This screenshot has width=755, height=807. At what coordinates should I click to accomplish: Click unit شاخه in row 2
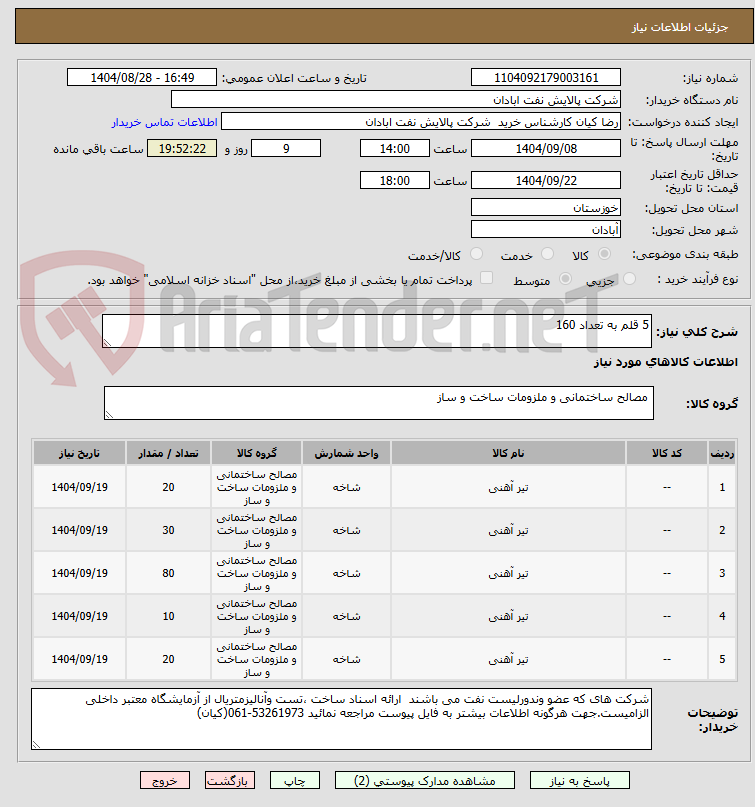point(346,531)
